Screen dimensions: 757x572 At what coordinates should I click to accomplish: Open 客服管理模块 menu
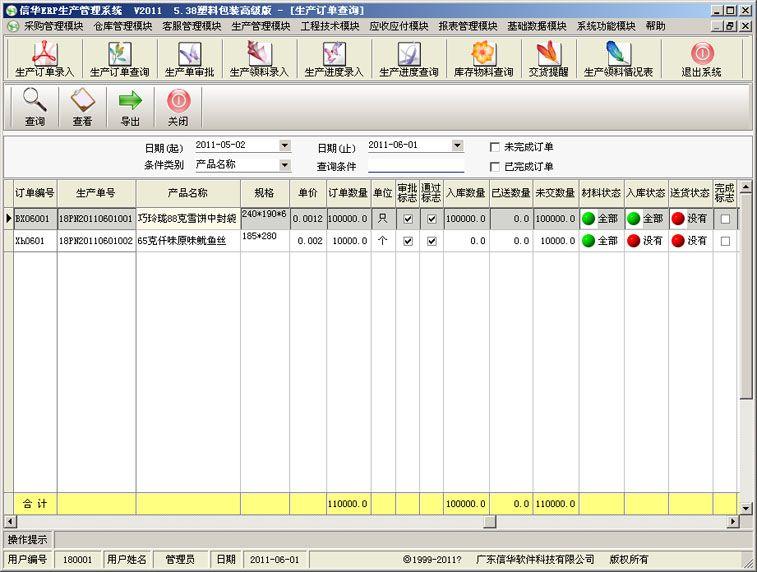[192, 26]
